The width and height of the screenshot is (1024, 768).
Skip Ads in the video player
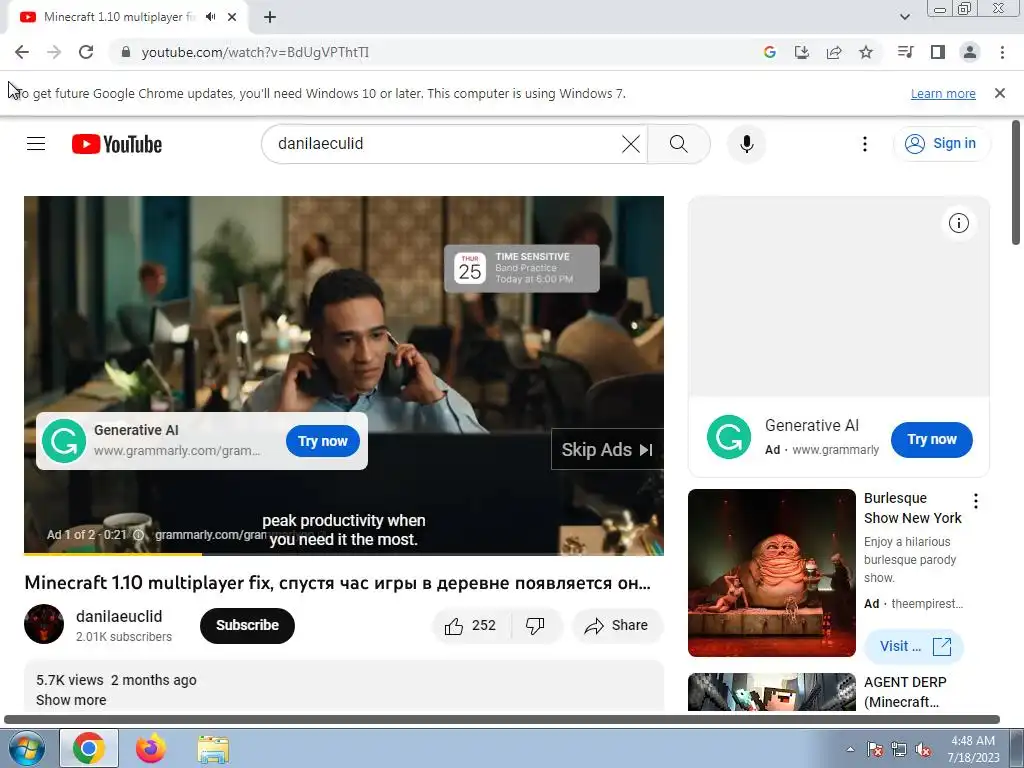pyautogui.click(x=607, y=449)
